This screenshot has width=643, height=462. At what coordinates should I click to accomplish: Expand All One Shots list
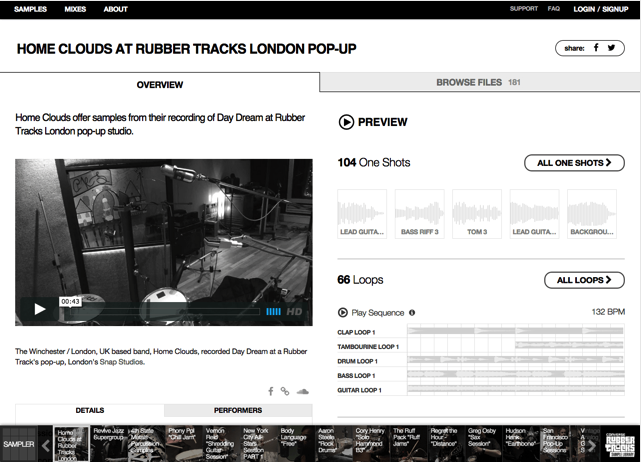[574, 162]
